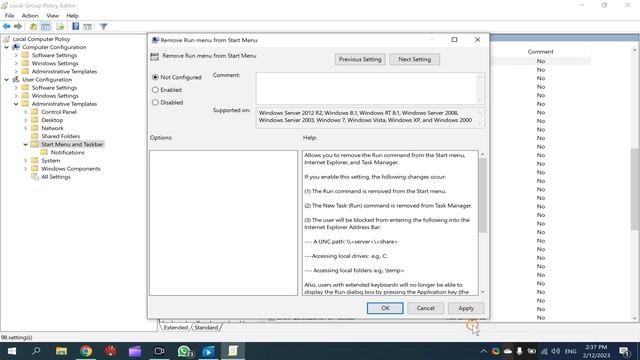
Task: Click OK in the dialog
Action: (385, 308)
